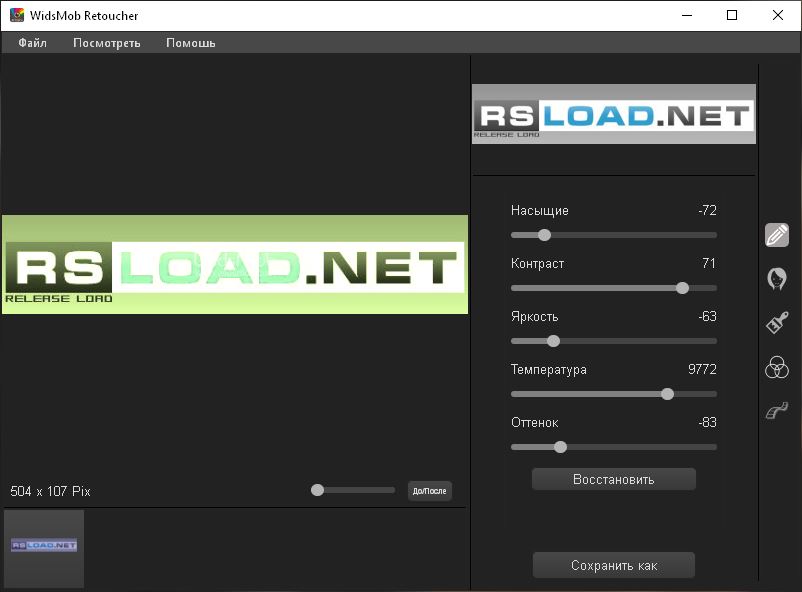
Task: Click the edited green image in main canvas
Action: tap(235, 265)
